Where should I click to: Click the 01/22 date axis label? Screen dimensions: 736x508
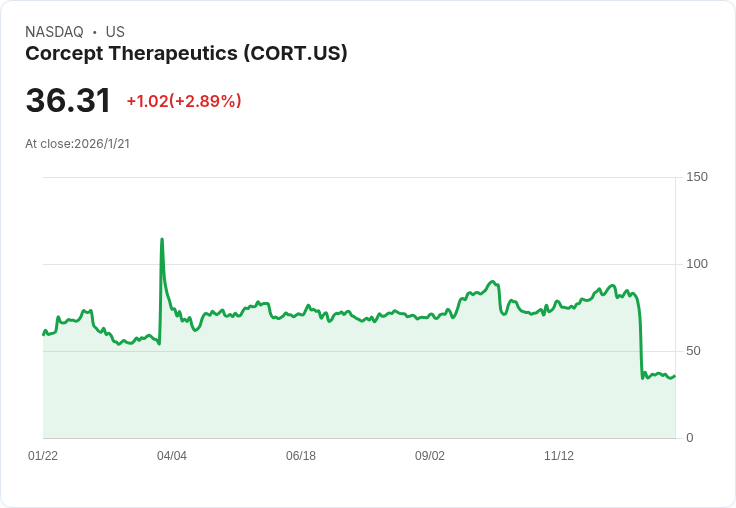[x=43, y=456]
